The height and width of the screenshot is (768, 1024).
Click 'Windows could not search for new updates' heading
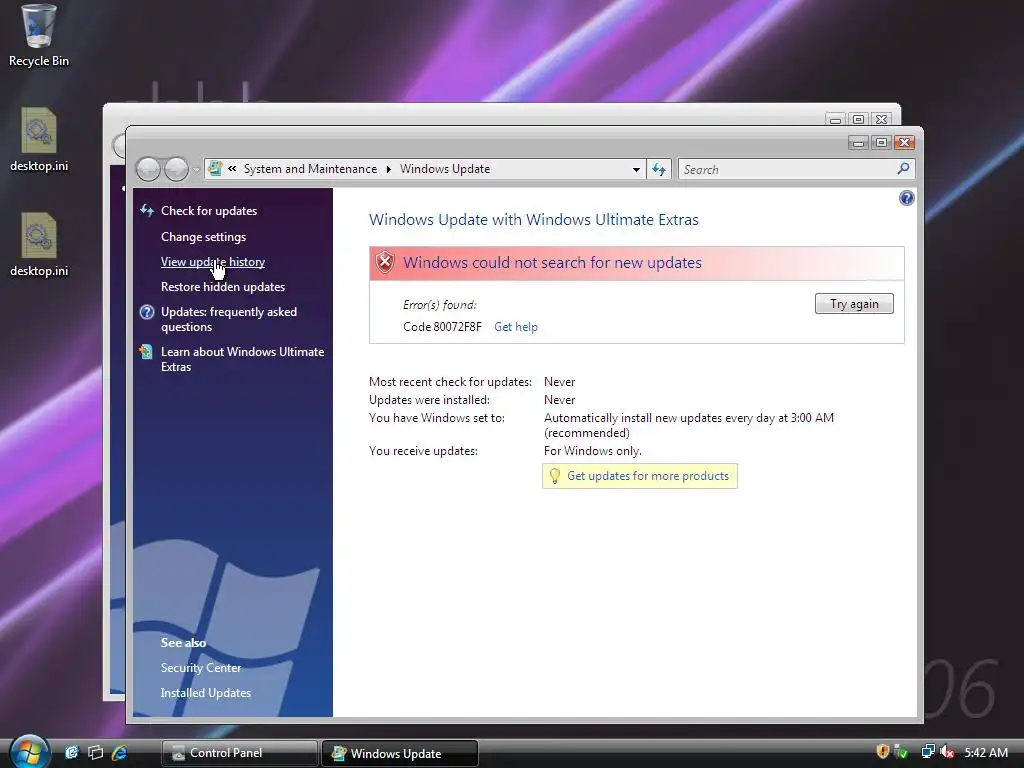552,263
